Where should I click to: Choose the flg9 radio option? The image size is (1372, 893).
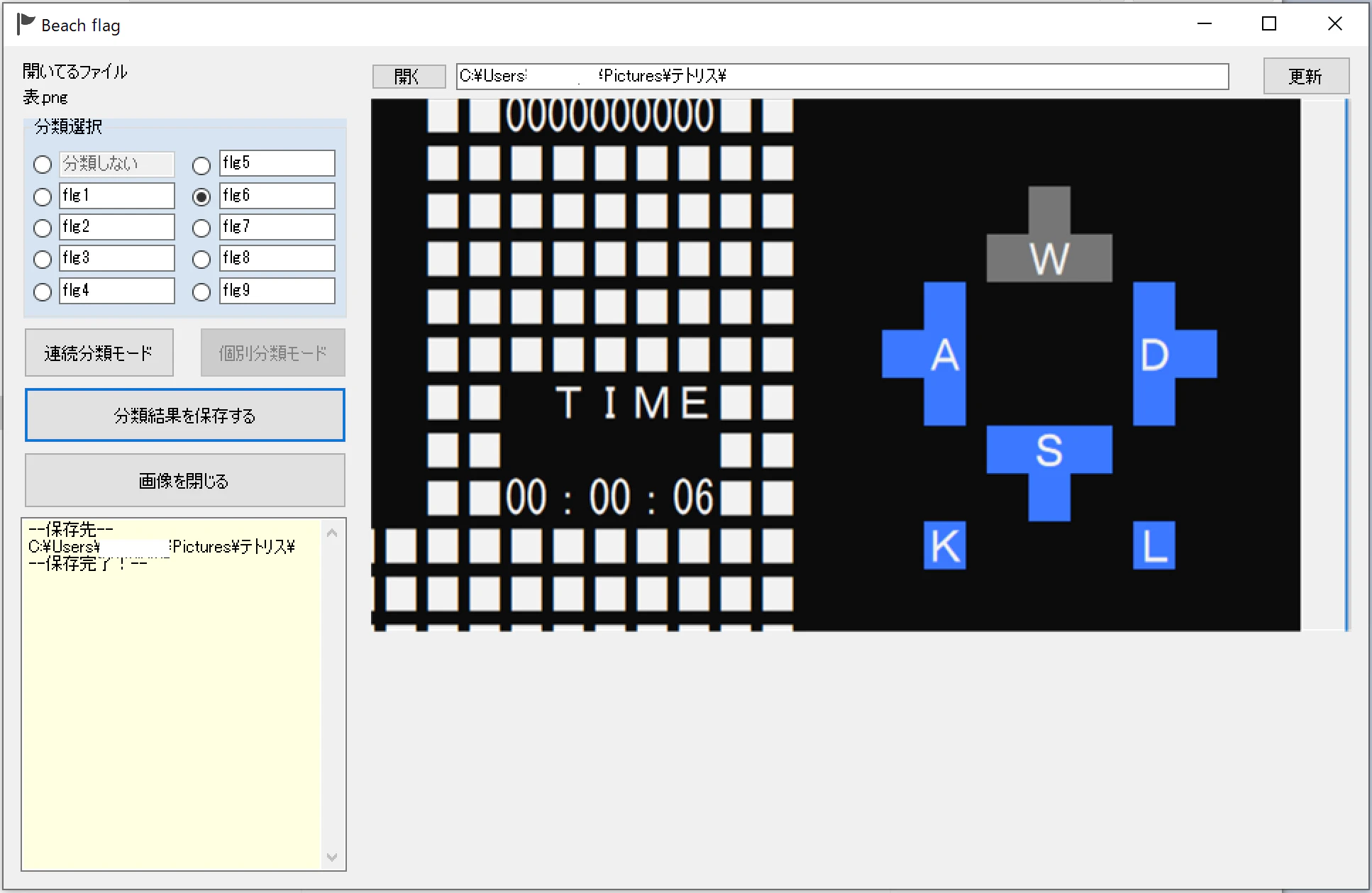click(201, 292)
